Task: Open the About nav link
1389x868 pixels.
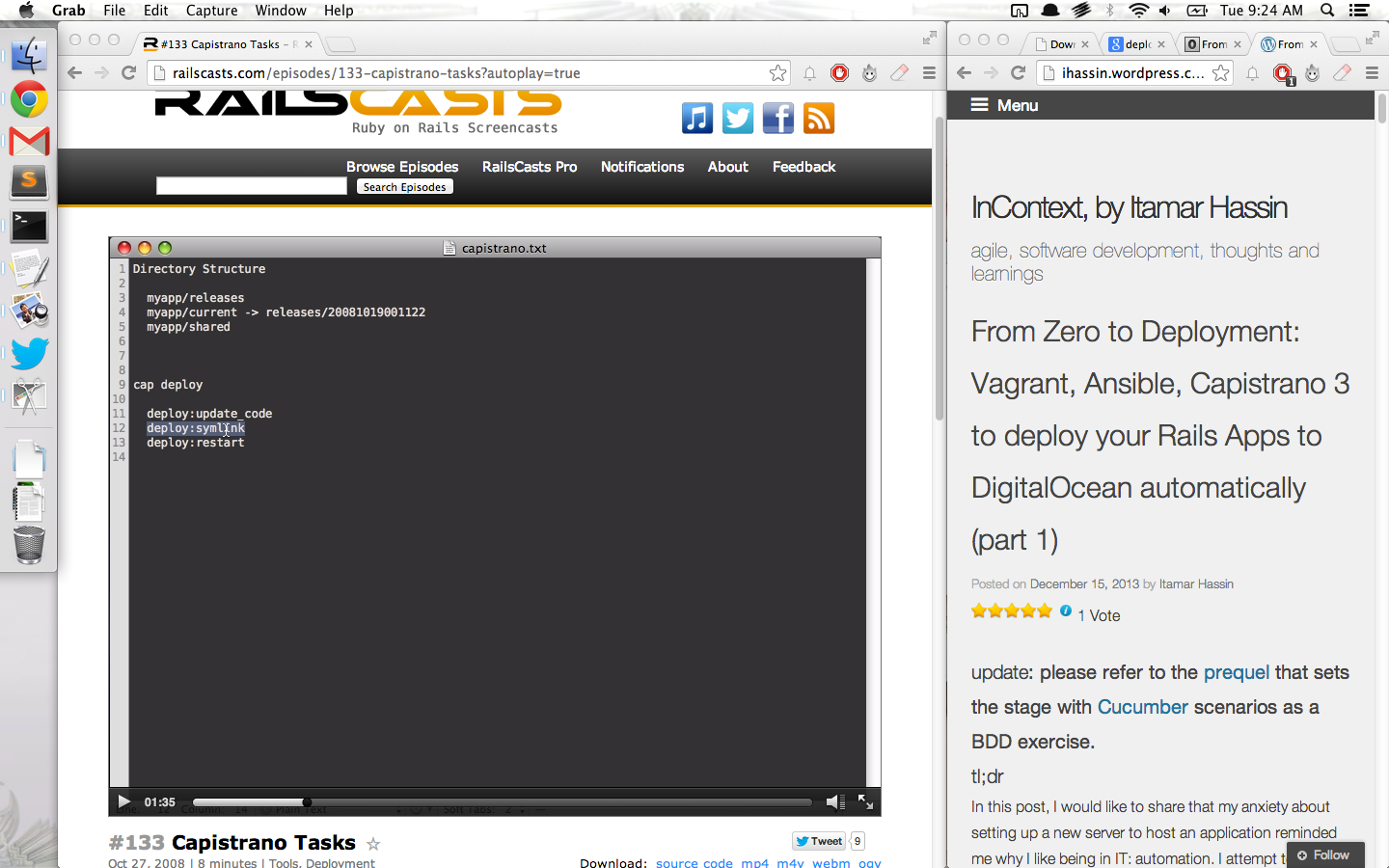Action: tap(728, 167)
